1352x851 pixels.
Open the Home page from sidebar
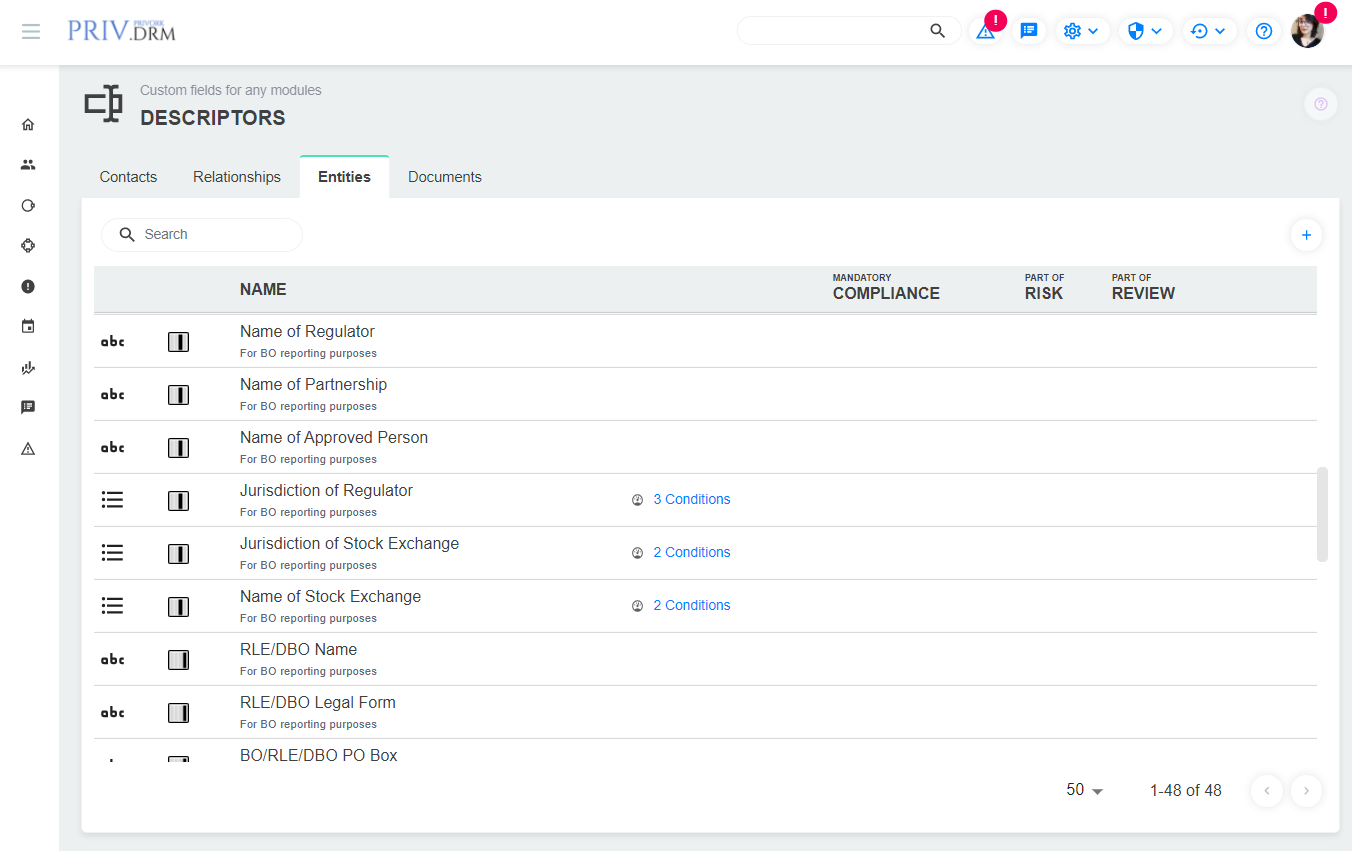pos(28,125)
